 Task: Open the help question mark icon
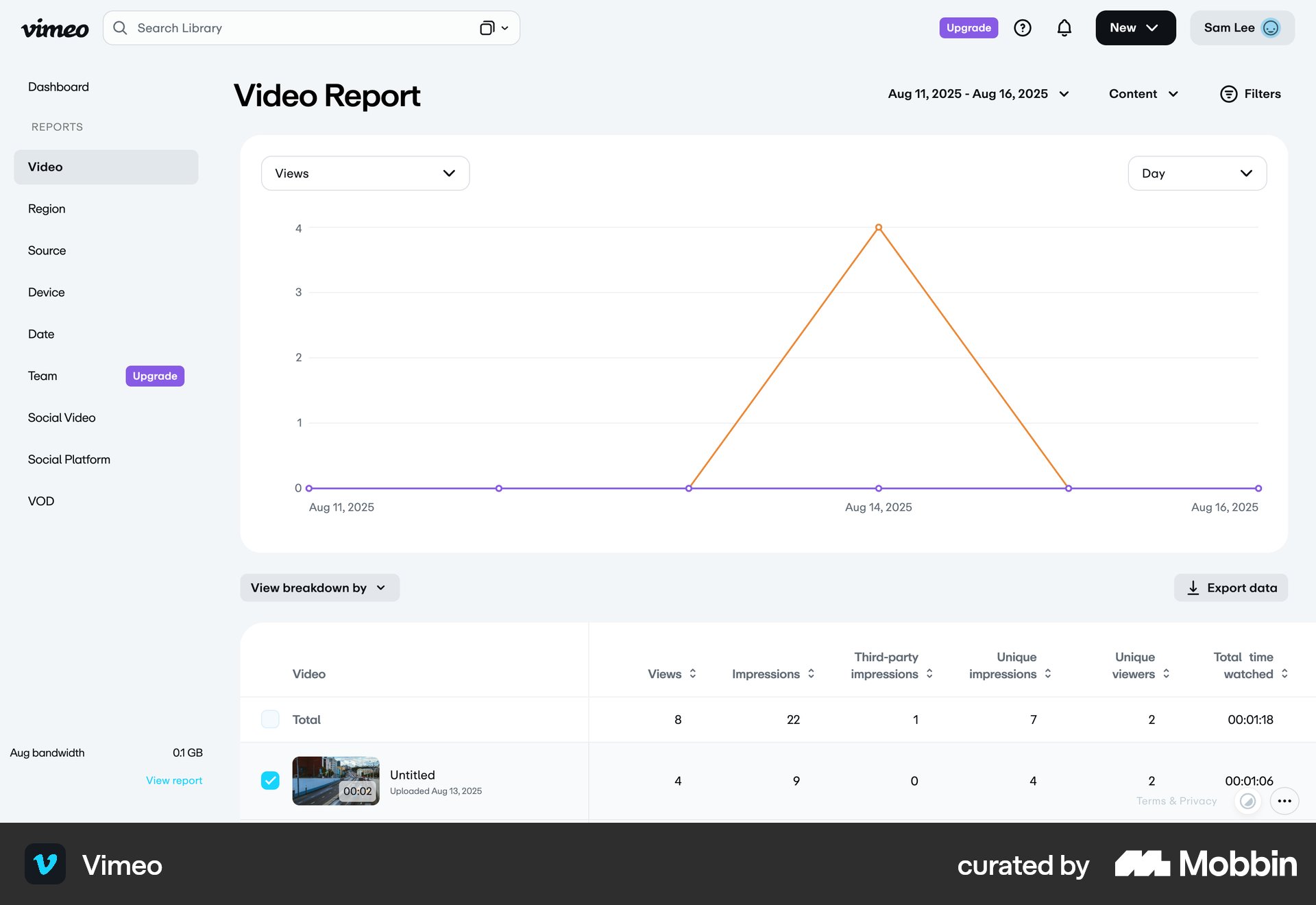coord(1023,28)
